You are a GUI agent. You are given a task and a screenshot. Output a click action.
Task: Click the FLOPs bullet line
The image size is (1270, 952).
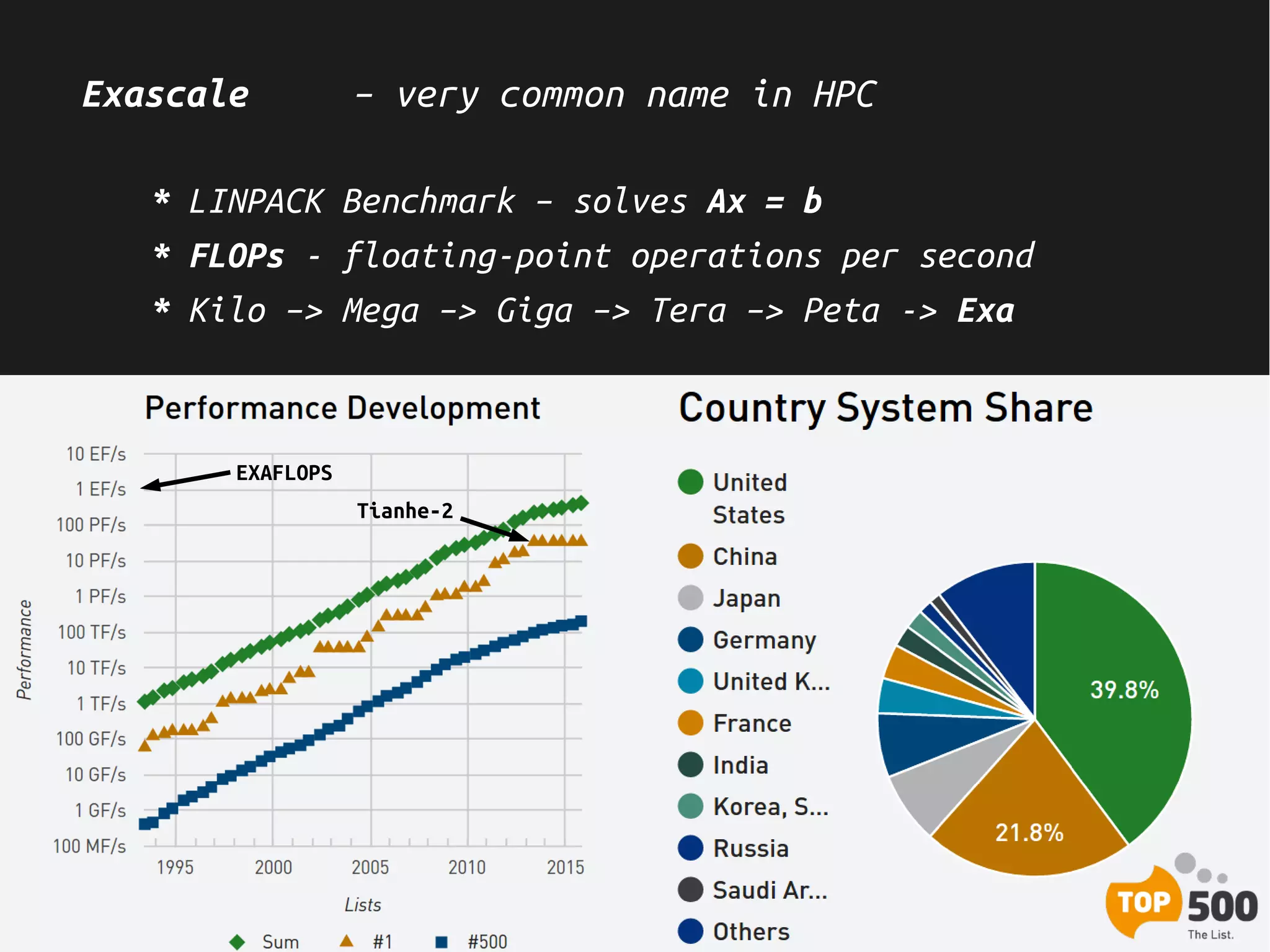tap(593, 256)
